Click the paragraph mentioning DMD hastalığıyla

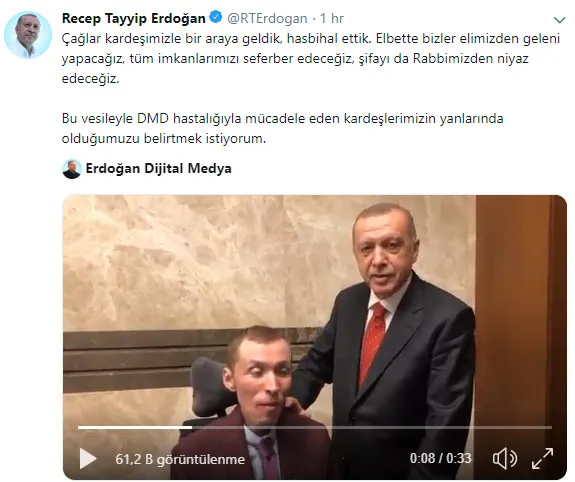(282, 128)
